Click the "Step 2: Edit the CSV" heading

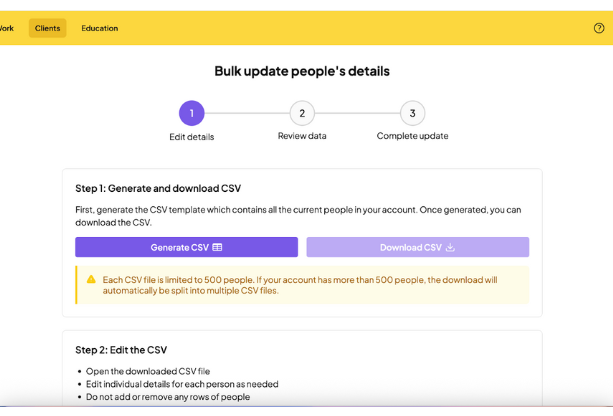pyautogui.click(x=121, y=350)
